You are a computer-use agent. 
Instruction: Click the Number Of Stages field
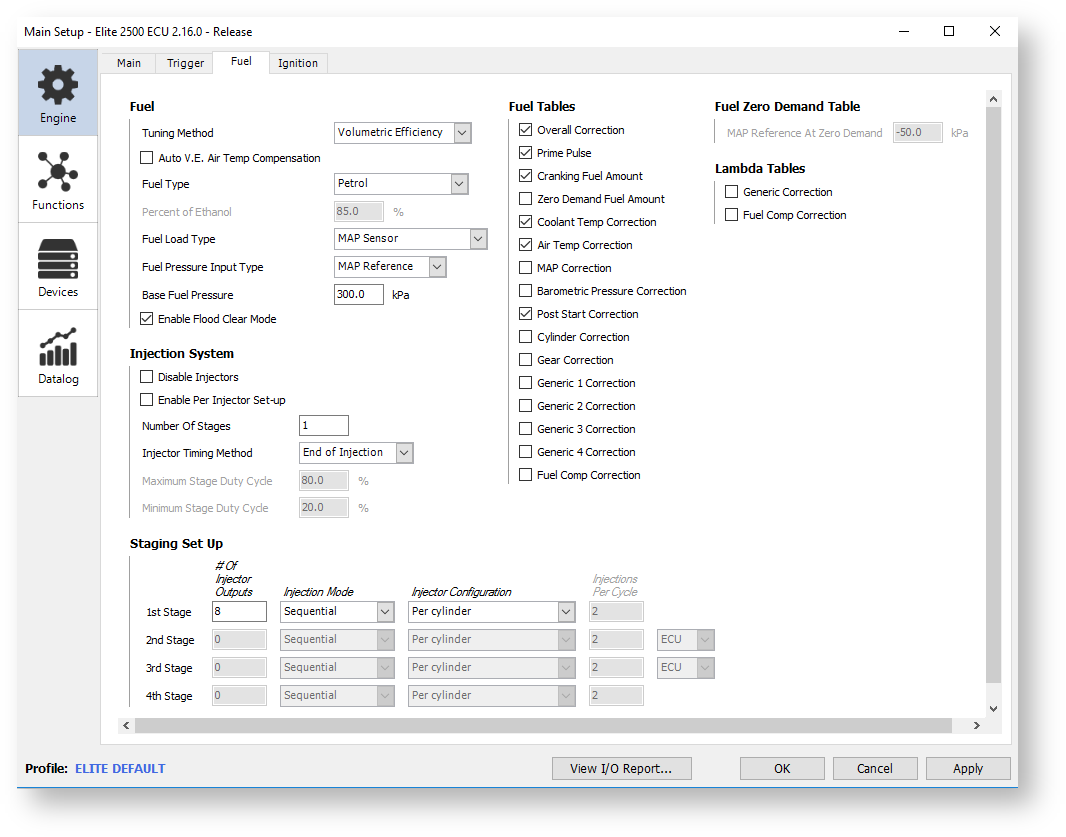click(324, 426)
